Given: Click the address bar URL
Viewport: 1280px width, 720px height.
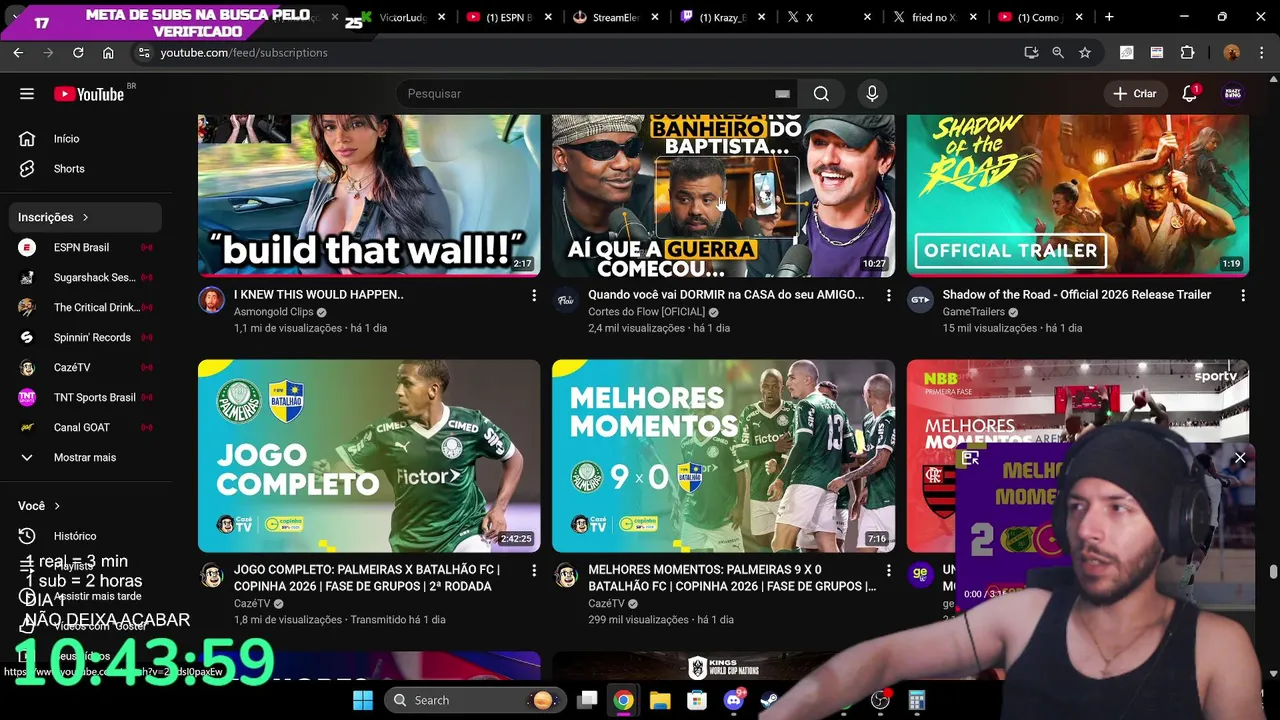Looking at the screenshot, I should coord(244,53).
